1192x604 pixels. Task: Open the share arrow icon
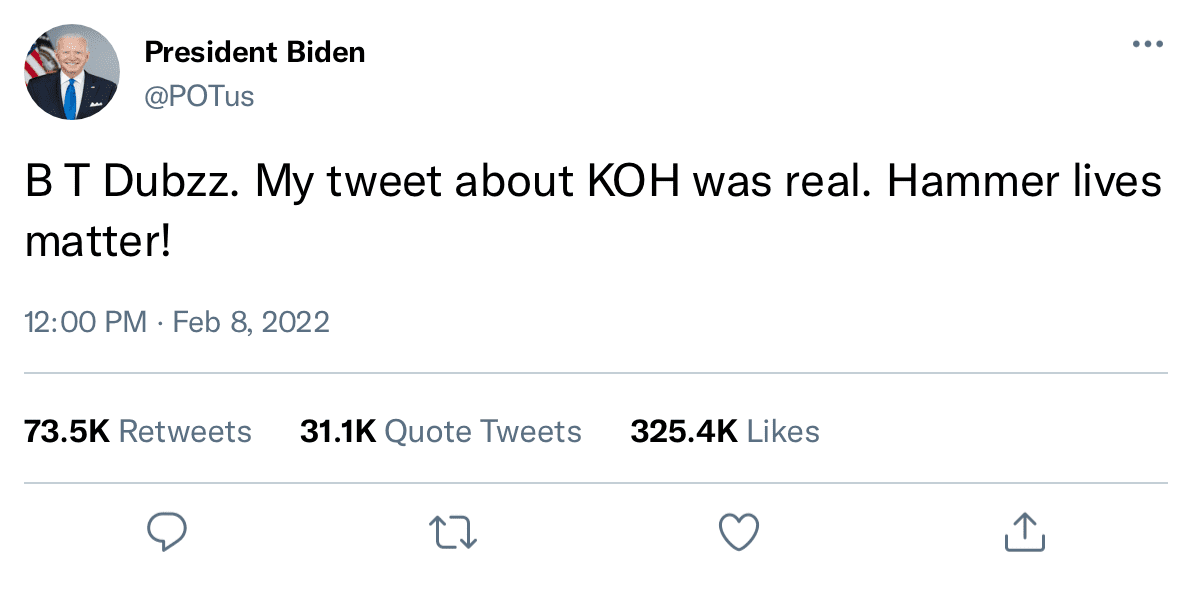click(x=1023, y=532)
